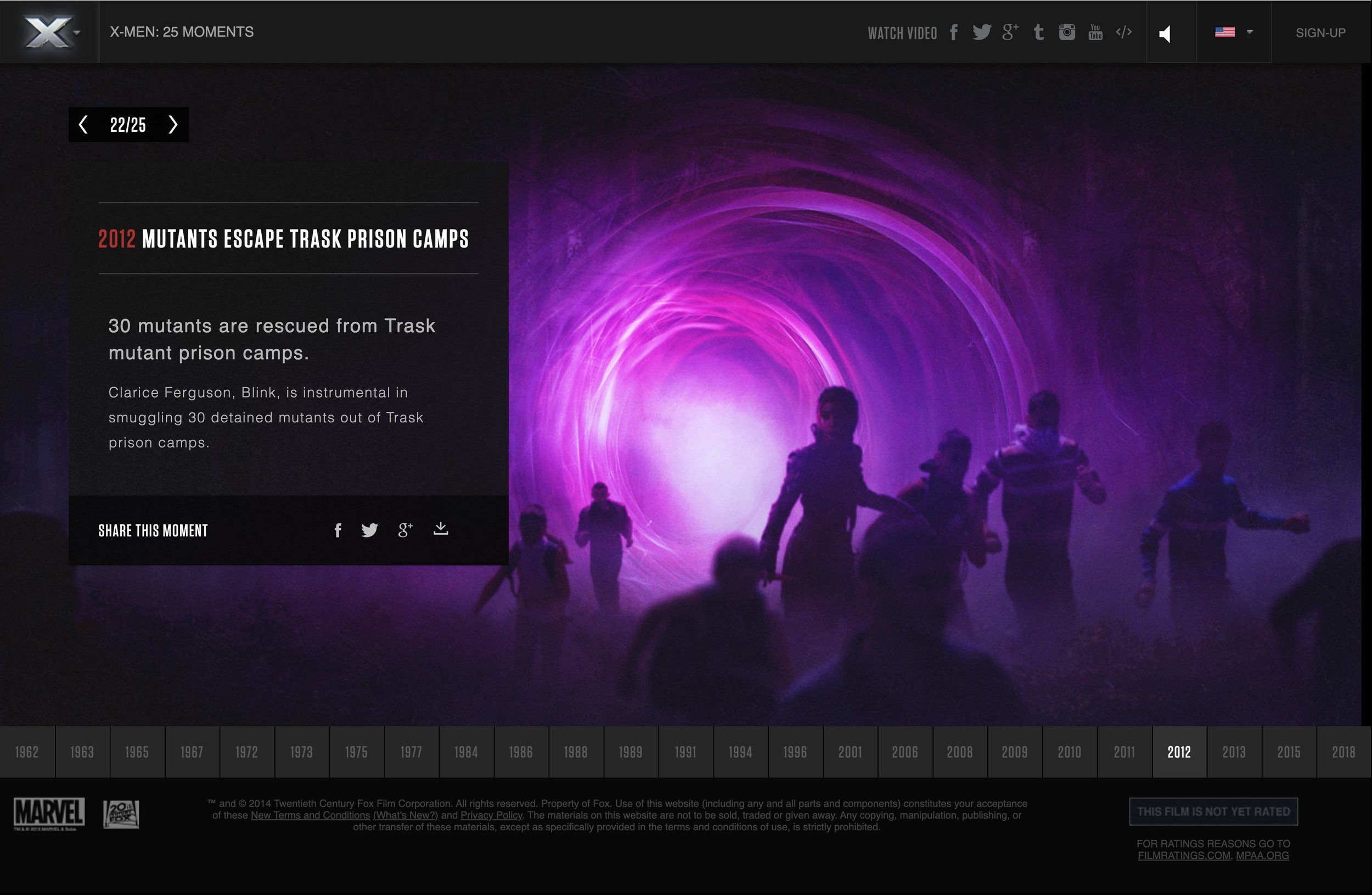The image size is (1372, 895).
Task: Click the Marvel logo in footer
Action: point(49,814)
